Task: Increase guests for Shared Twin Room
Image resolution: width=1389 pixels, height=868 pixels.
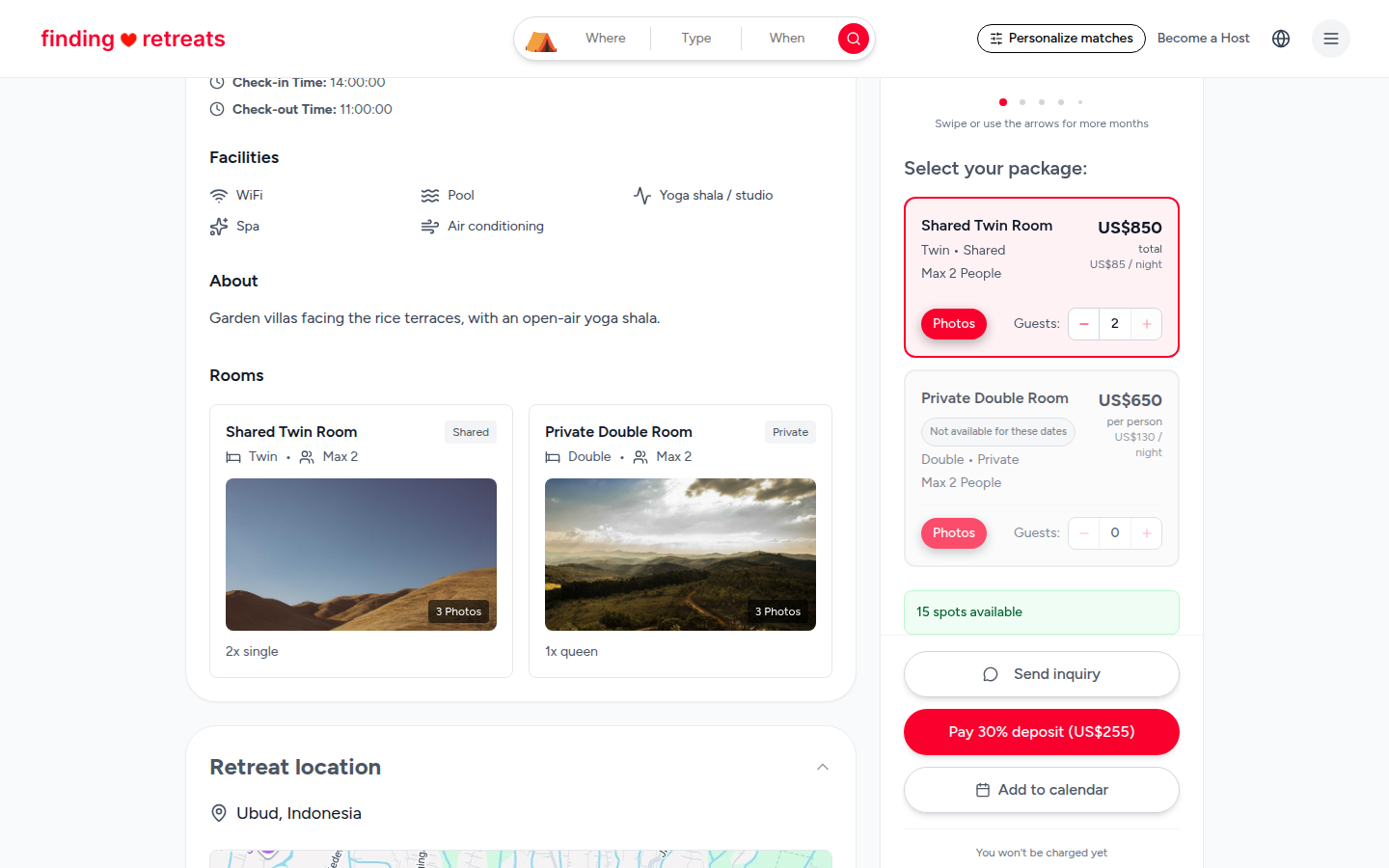Action: (x=1147, y=324)
